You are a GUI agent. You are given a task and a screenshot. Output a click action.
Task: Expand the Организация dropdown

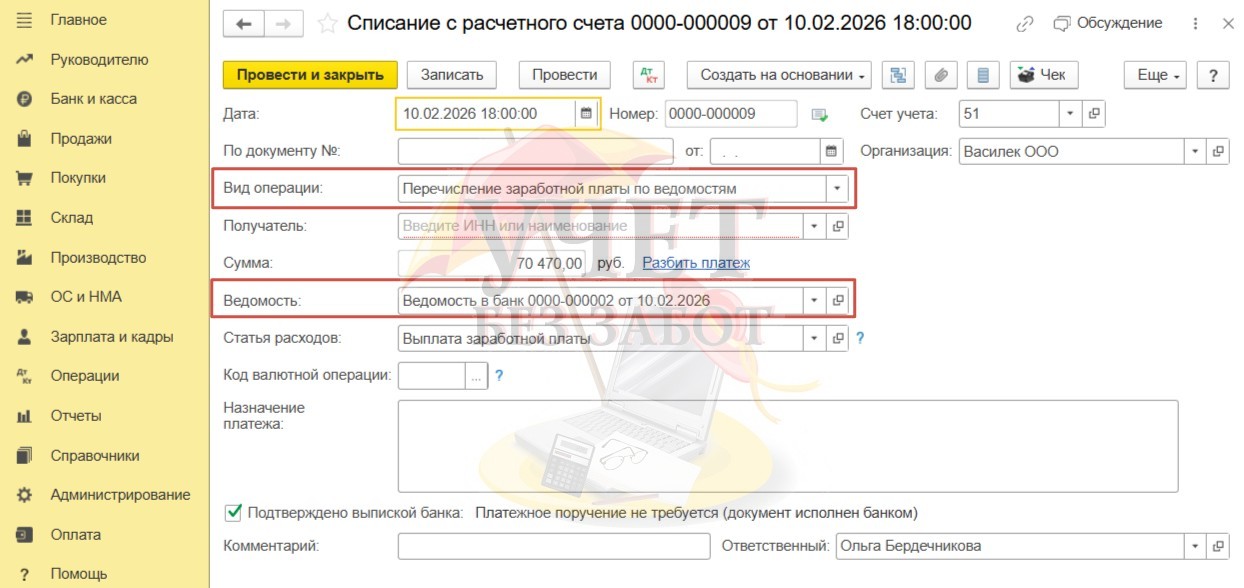(x=1196, y=152)
